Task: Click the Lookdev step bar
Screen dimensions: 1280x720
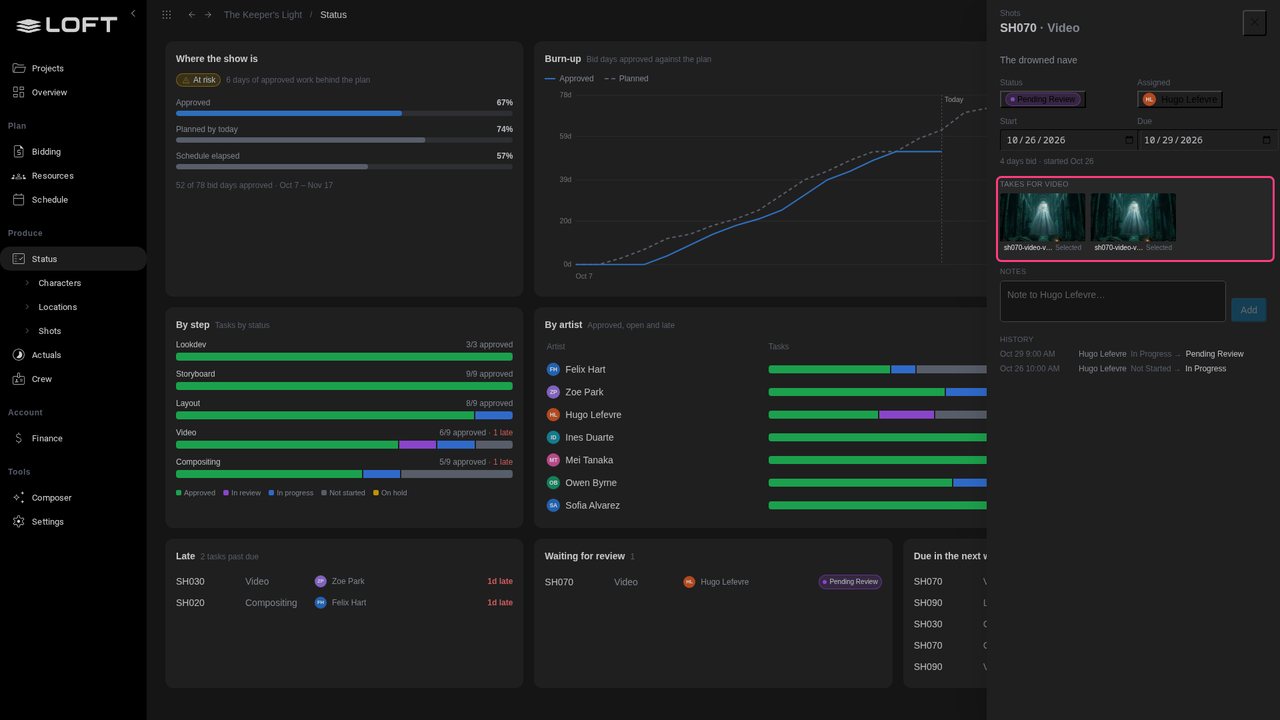Action: click(x=344, y=356)
